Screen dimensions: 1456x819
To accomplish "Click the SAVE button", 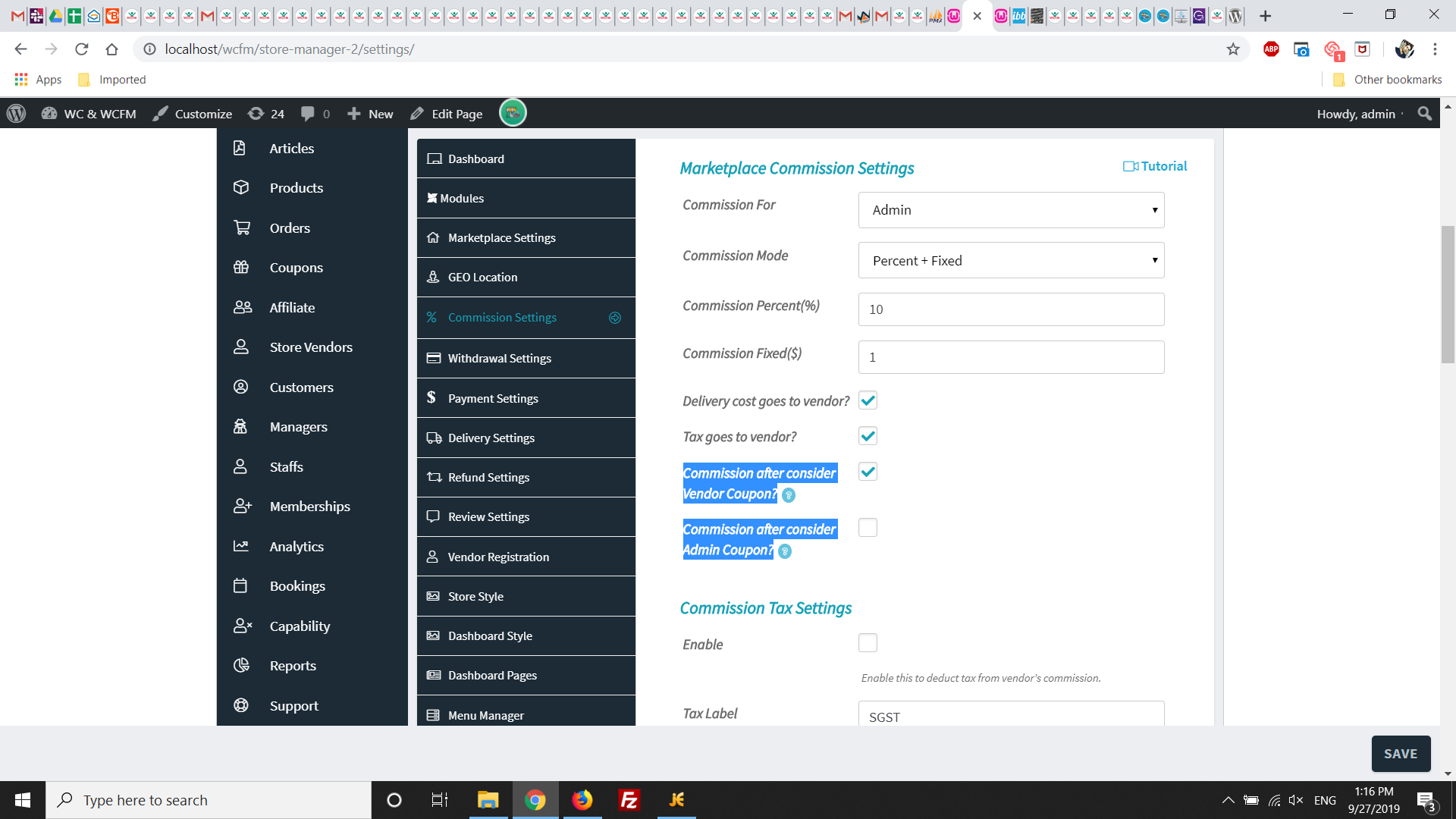I will [x=1401, y=754].
